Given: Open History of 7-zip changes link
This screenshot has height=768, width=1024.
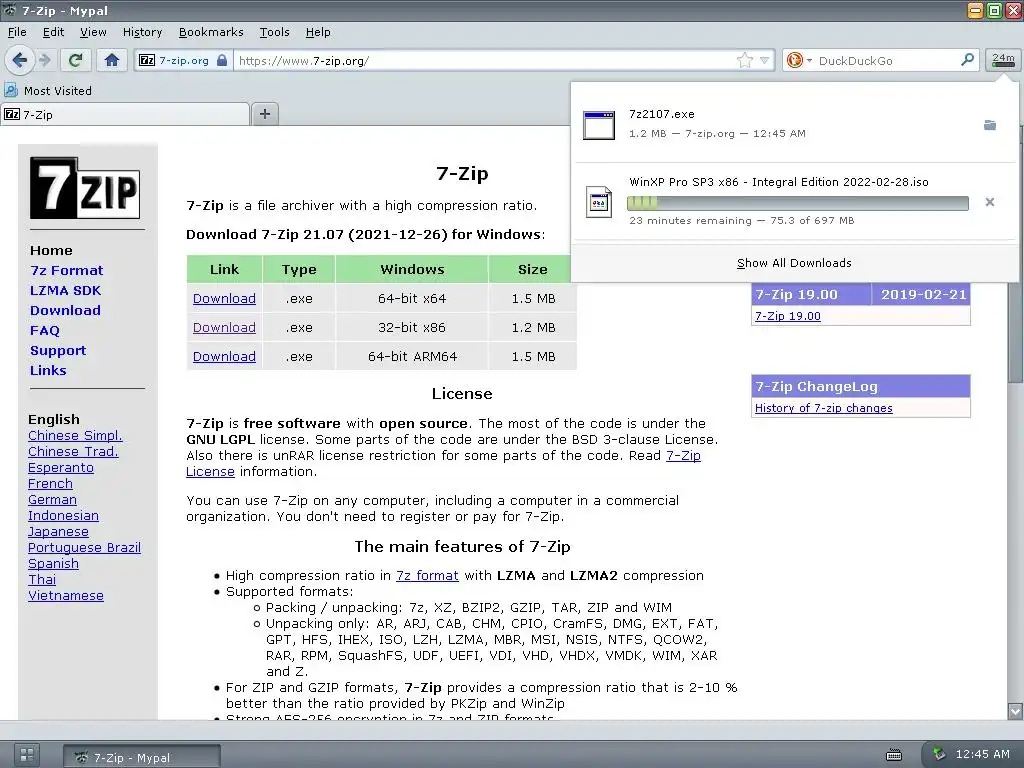Looking at the screenshot, I should pos(824,408).
